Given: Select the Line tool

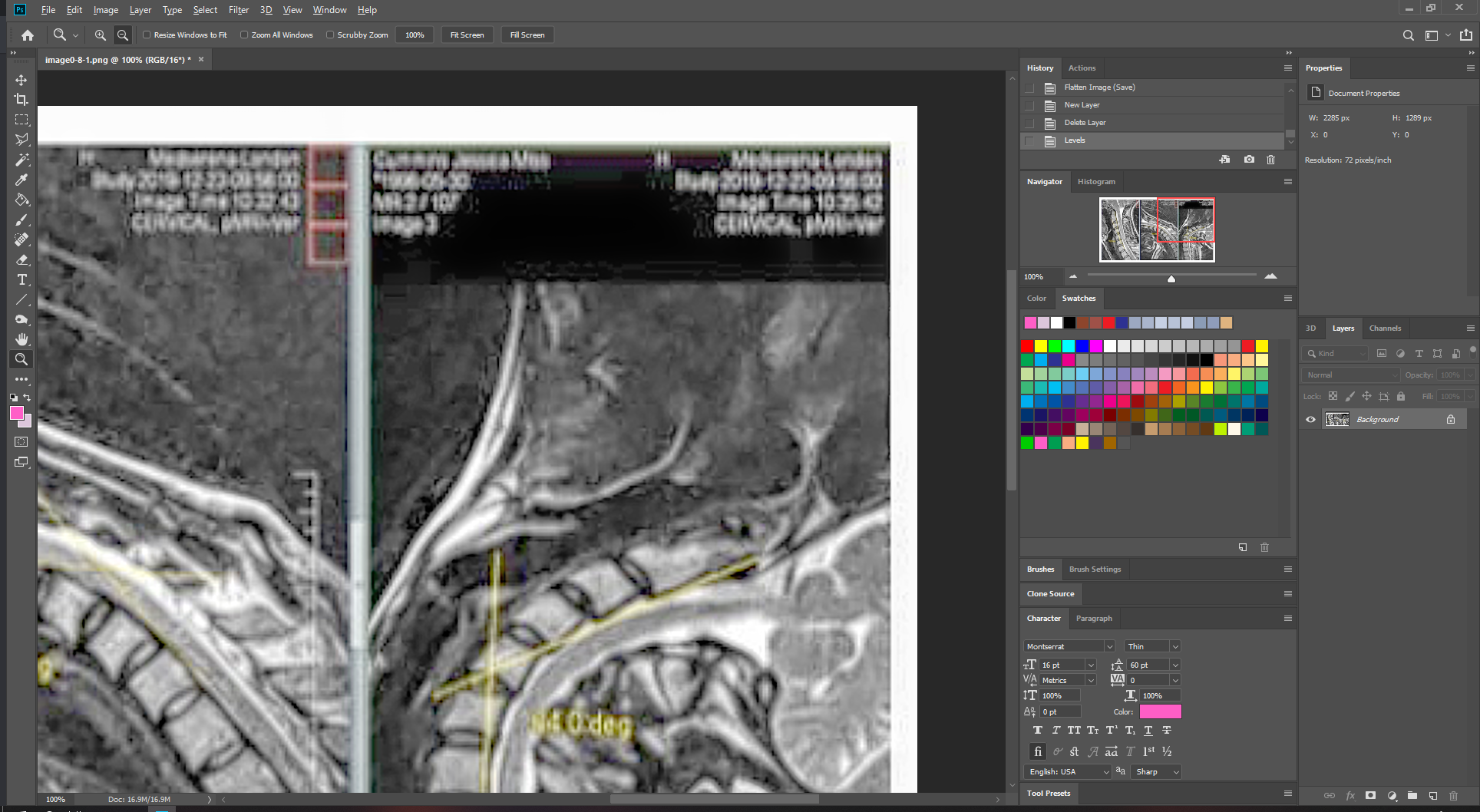Looking at the screenshot, I should pos(21,299).
